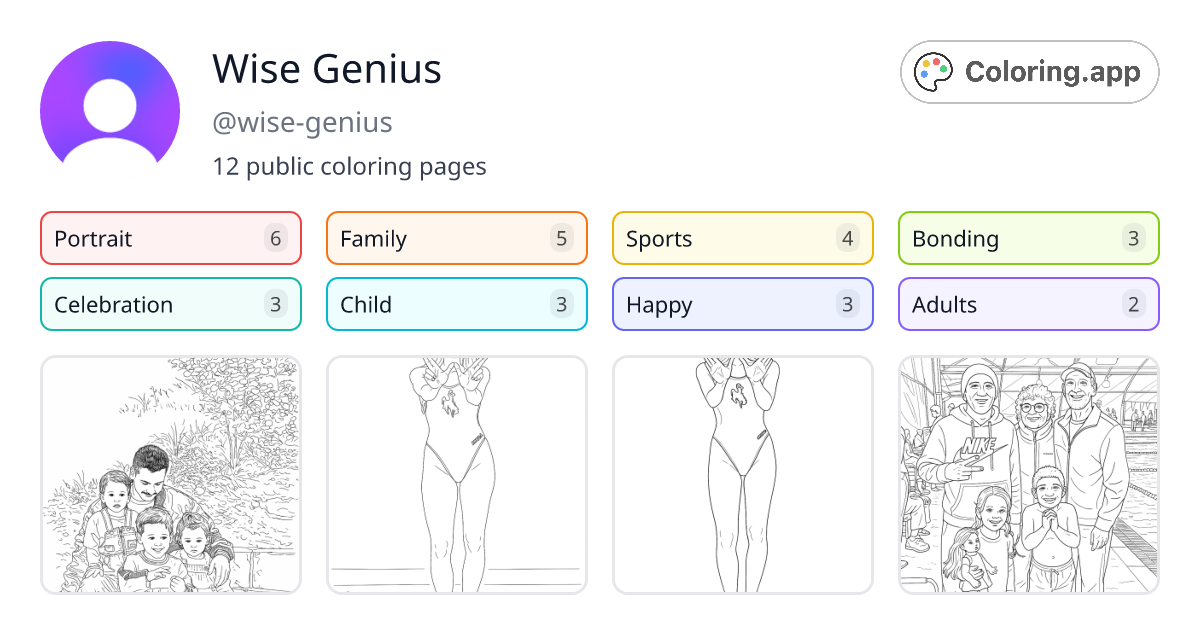
Task: Select the Portrait tag showing 6 pages
Action: (x=170, y=238)
